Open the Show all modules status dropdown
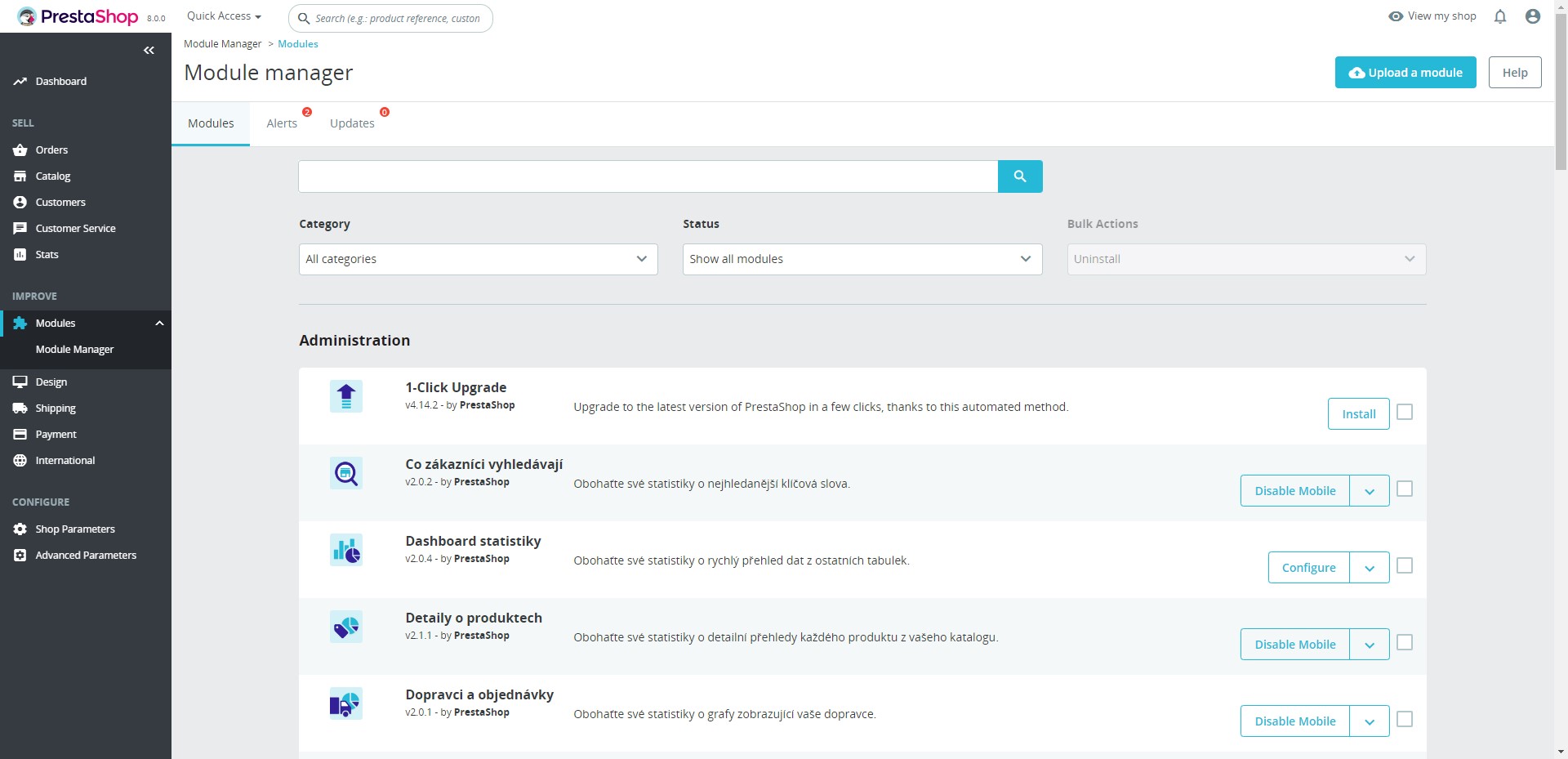Viewport: 1568px width, 759px height. point(862,259)
